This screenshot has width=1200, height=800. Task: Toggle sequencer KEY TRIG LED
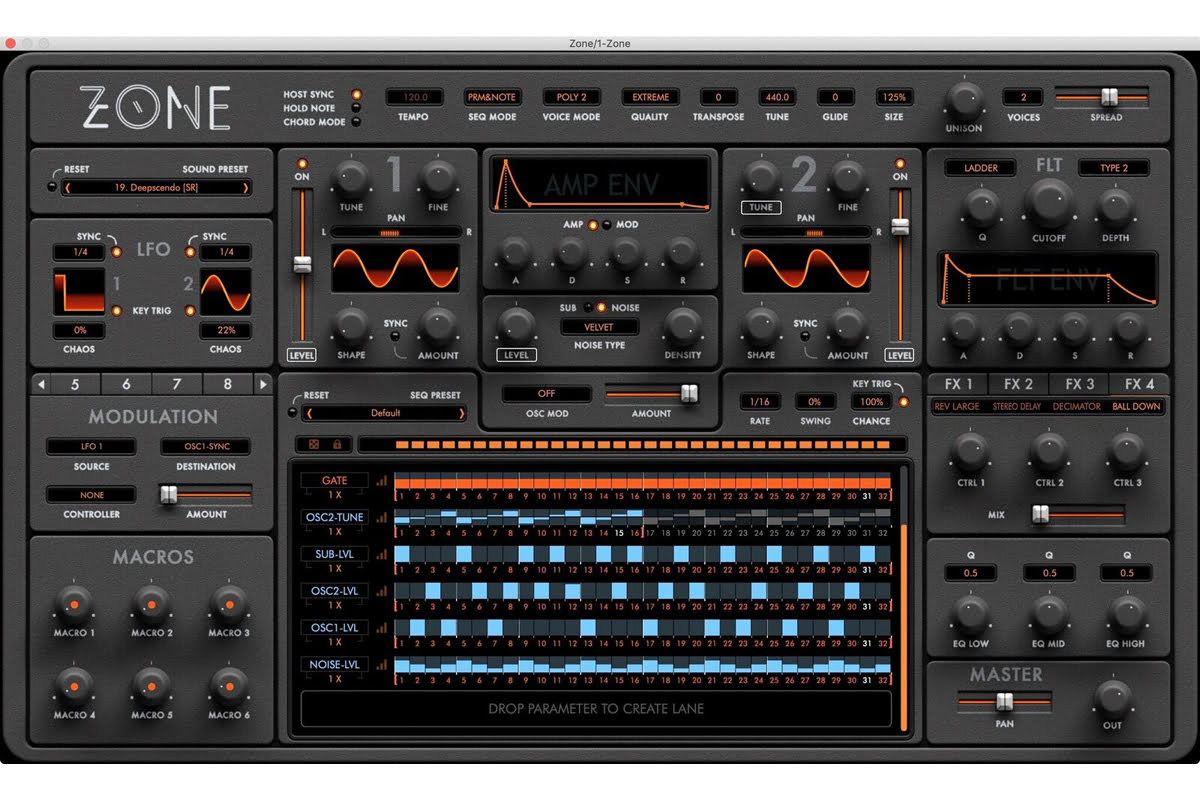click(904, 402)
